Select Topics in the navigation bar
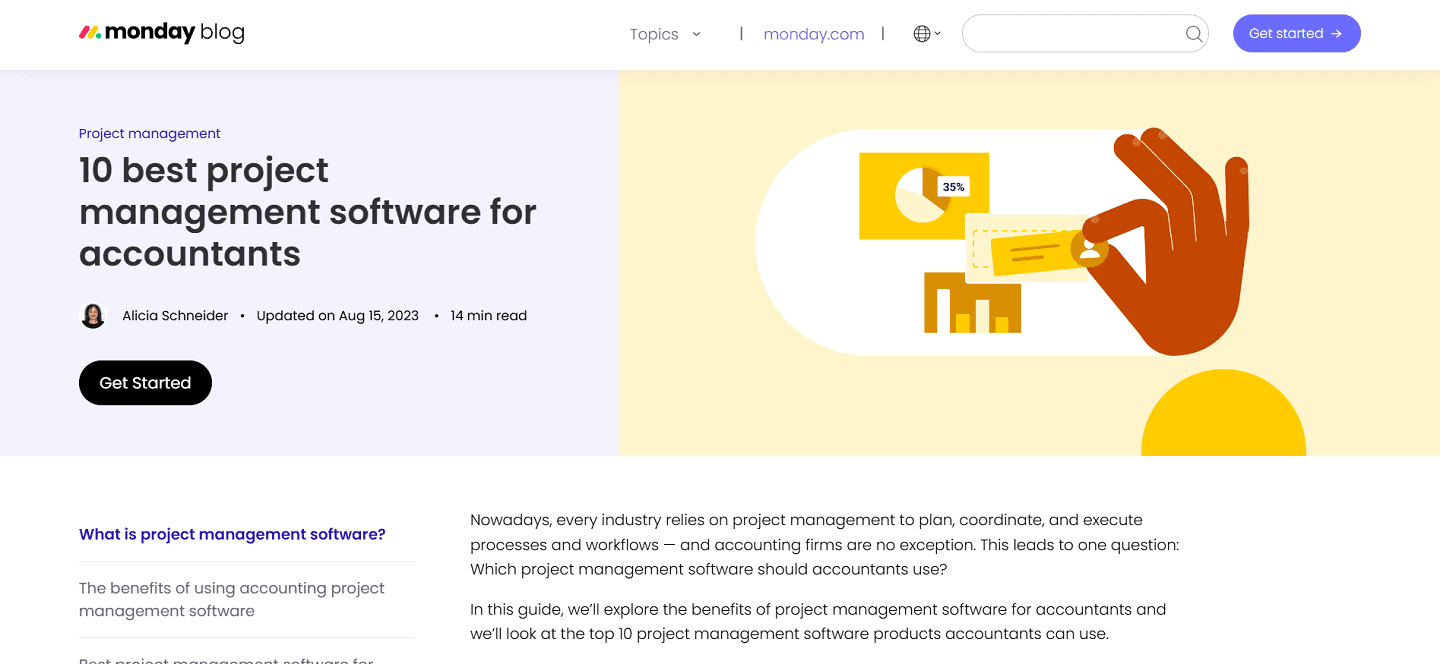Image resolution: width=1440 pixels, height=664 pixels. (x=653, y=34)
